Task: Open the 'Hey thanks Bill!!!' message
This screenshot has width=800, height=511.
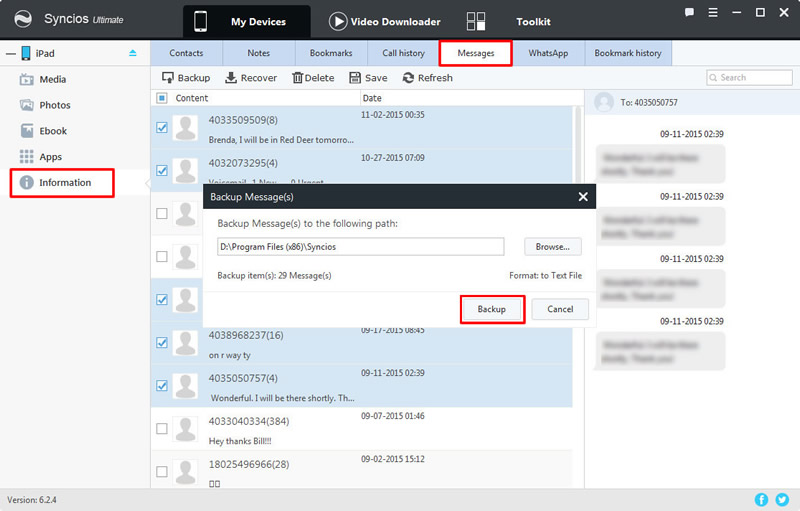Action: [x=240, y=441]
